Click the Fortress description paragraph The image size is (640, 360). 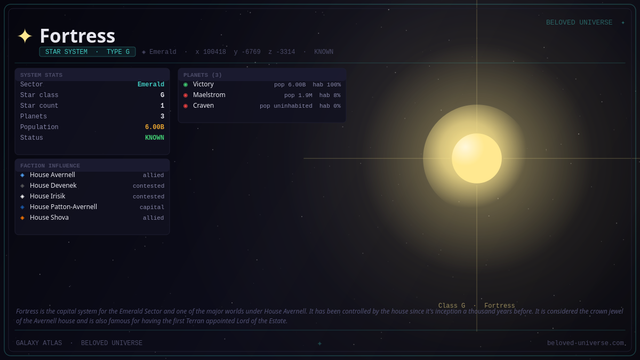(x=320, y=316)
